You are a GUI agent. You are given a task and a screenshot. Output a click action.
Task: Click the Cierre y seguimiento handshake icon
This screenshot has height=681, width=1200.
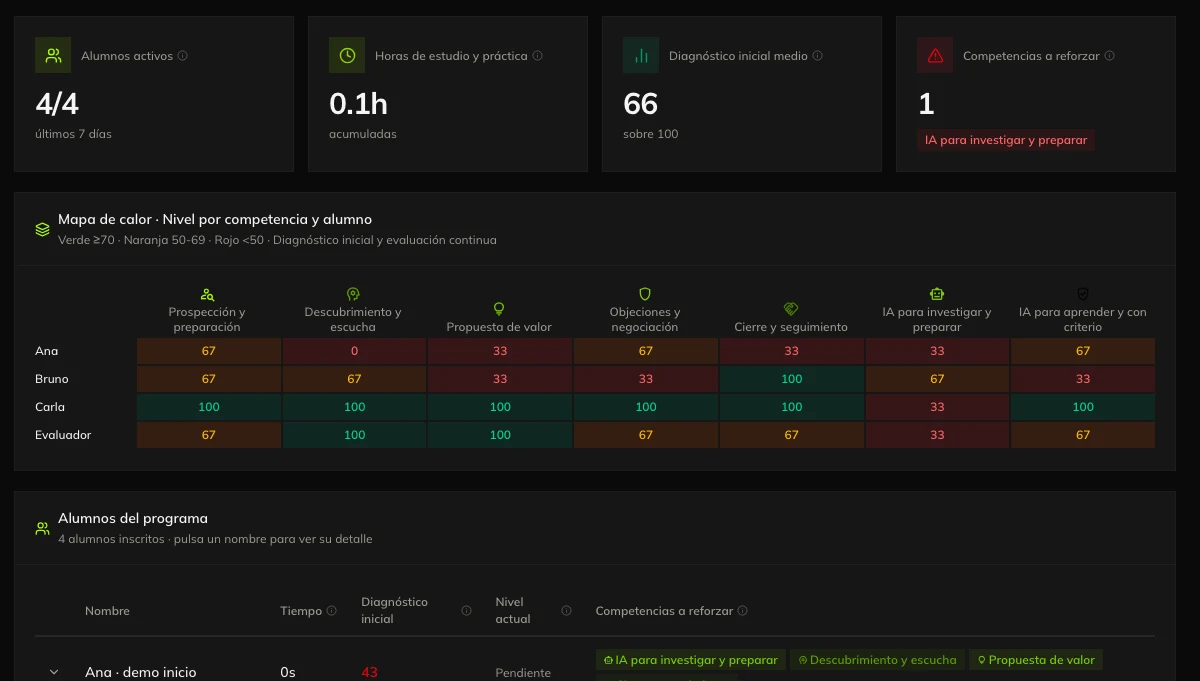(791, 309)
